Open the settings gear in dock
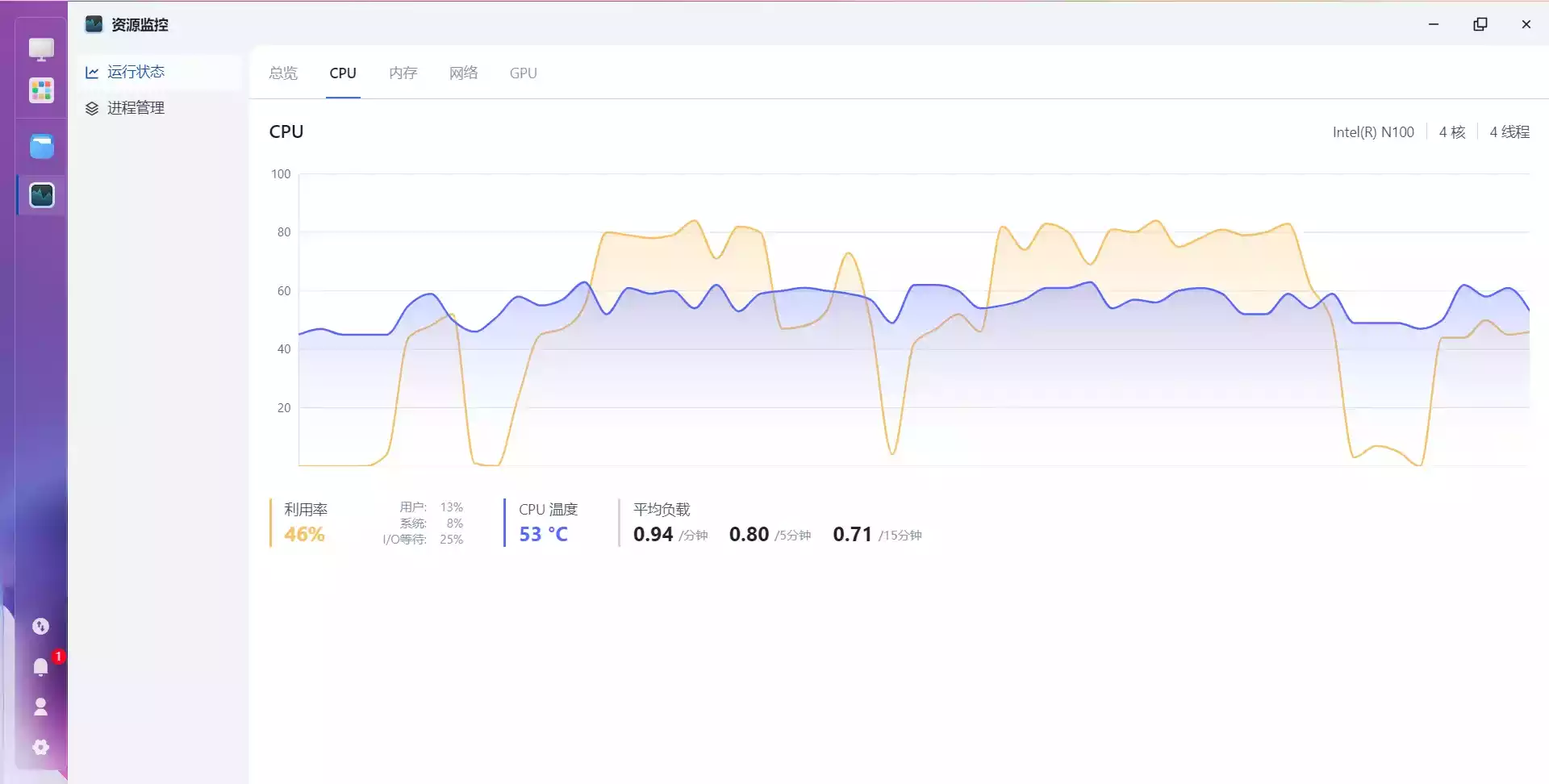Screen dimensions: 1549x784 click(x=40, y=748)
